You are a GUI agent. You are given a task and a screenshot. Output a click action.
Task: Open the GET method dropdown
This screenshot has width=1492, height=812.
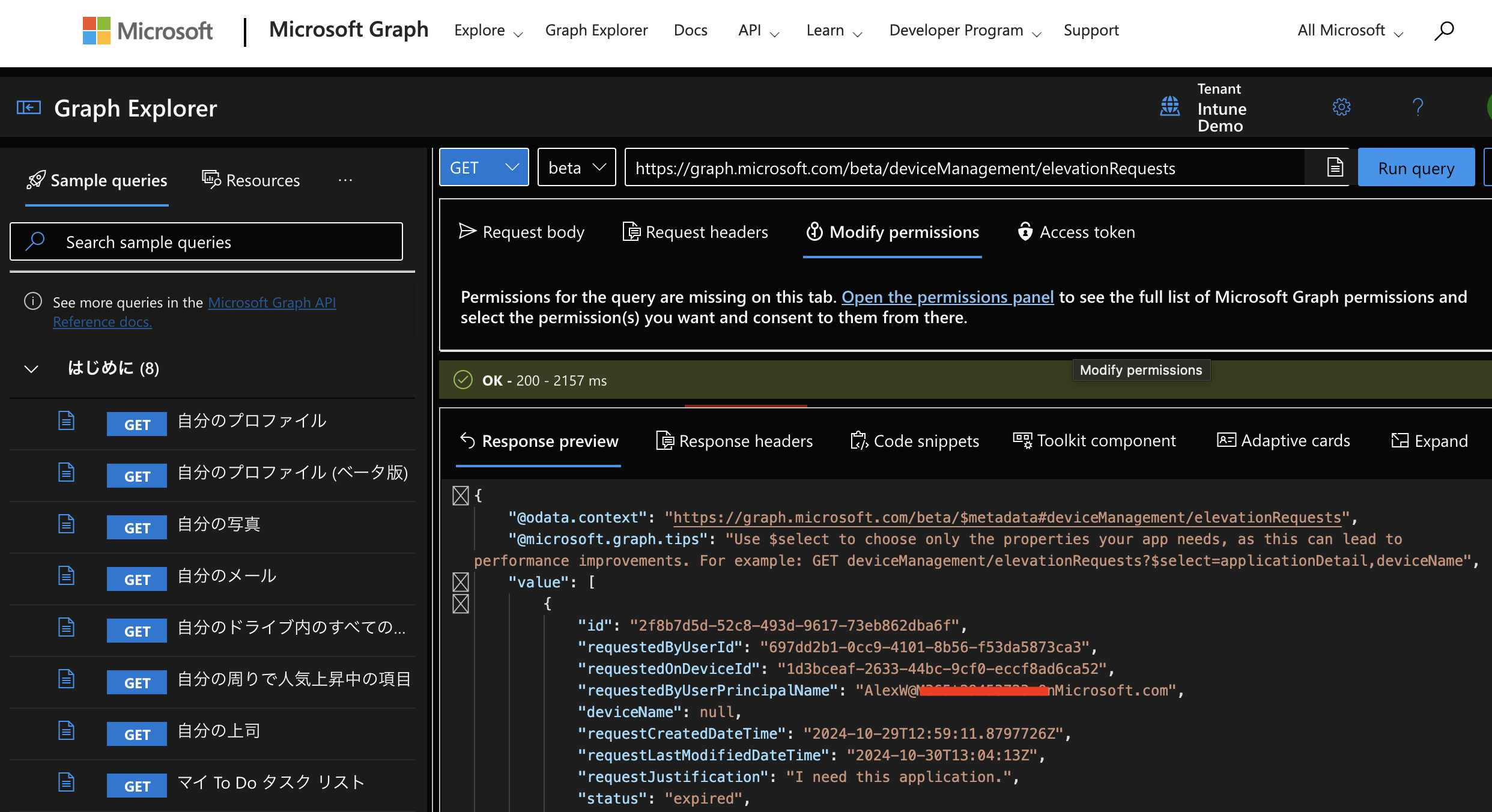(484, 168)
